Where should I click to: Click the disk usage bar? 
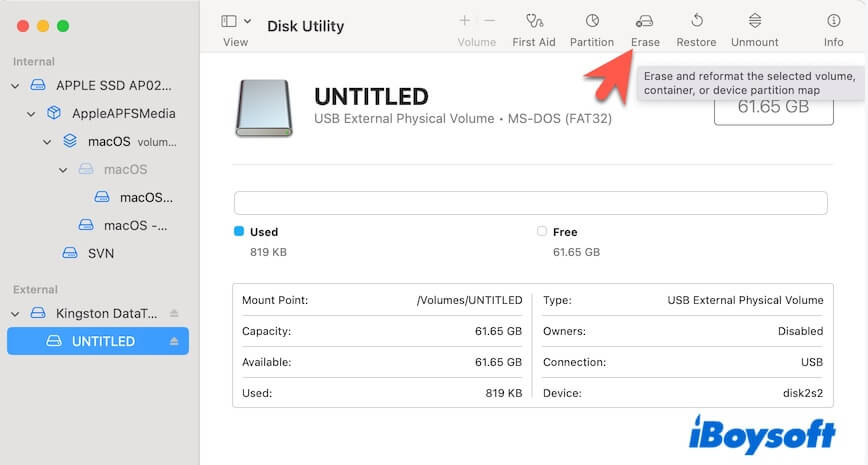(x=530, y=203)
